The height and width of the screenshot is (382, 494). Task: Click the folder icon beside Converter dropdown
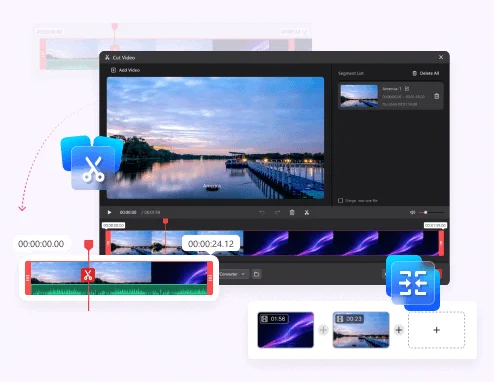click(256, 274)
